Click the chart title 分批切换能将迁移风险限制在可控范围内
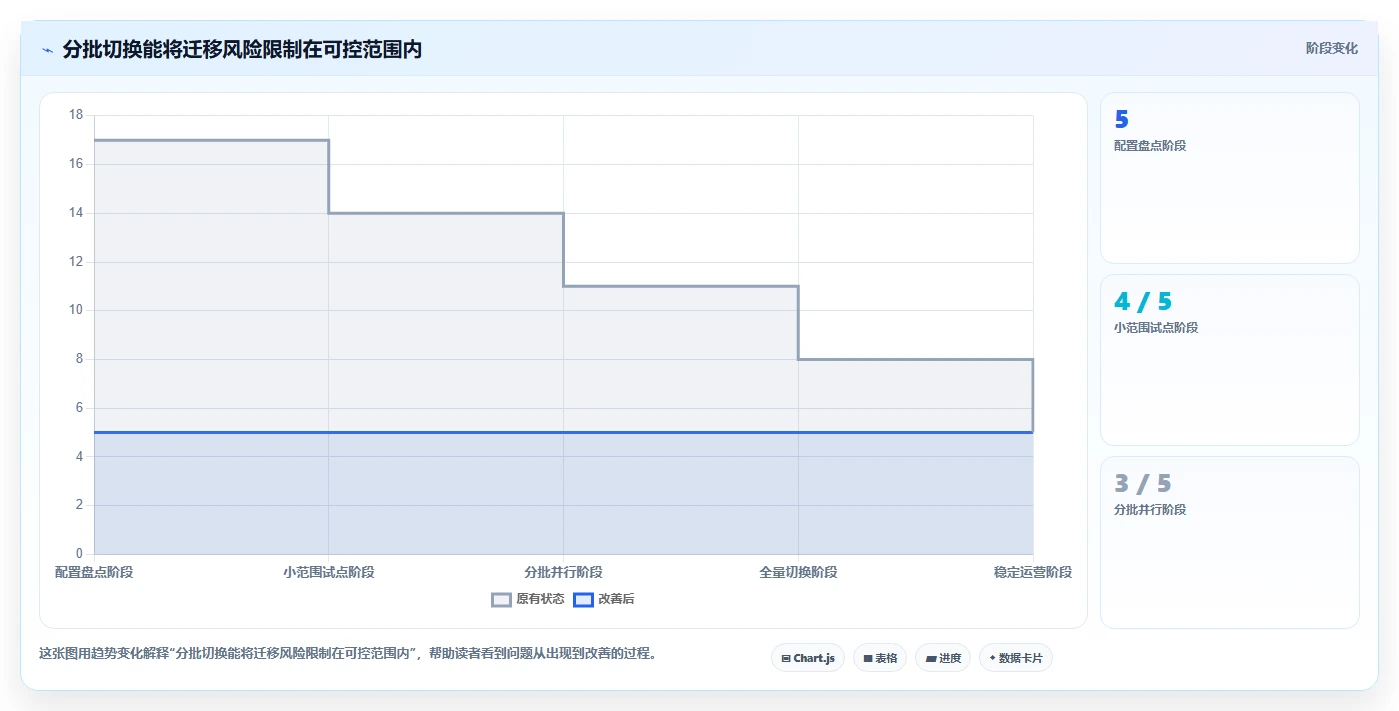 click(242, 49)
